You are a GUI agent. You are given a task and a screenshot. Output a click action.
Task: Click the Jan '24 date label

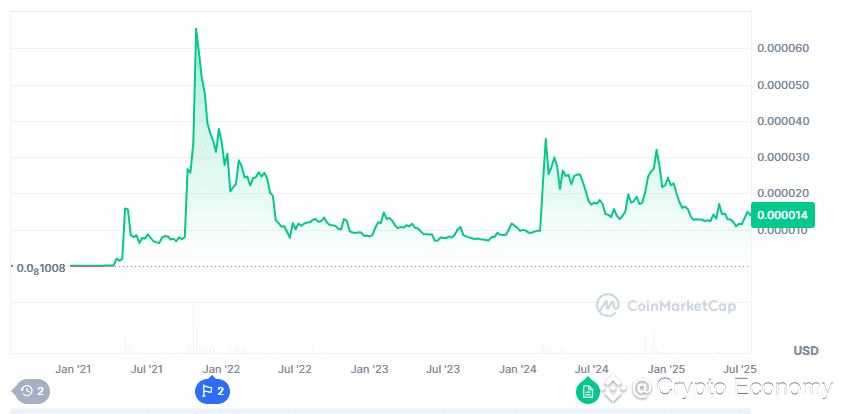[517, 369]
